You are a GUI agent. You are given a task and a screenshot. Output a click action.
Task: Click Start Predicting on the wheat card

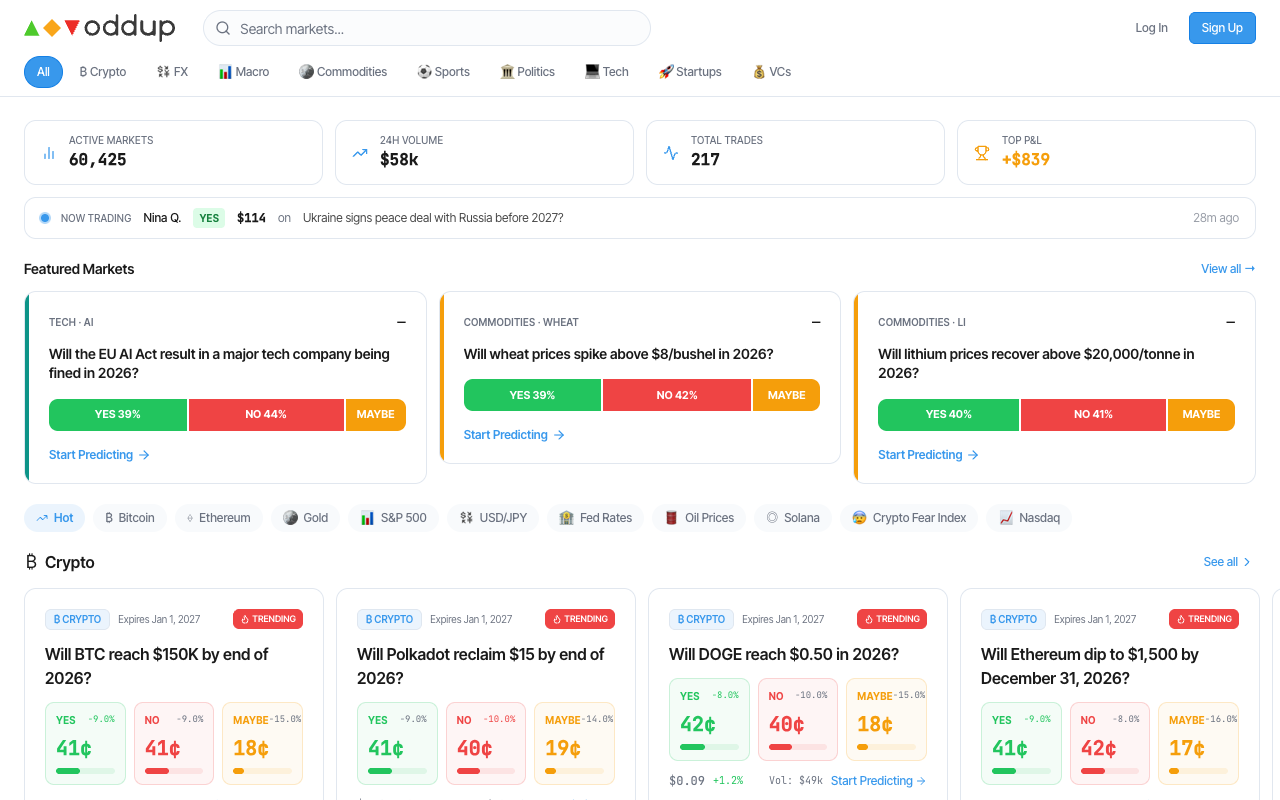pyautogui.click(x=514, y=435)
